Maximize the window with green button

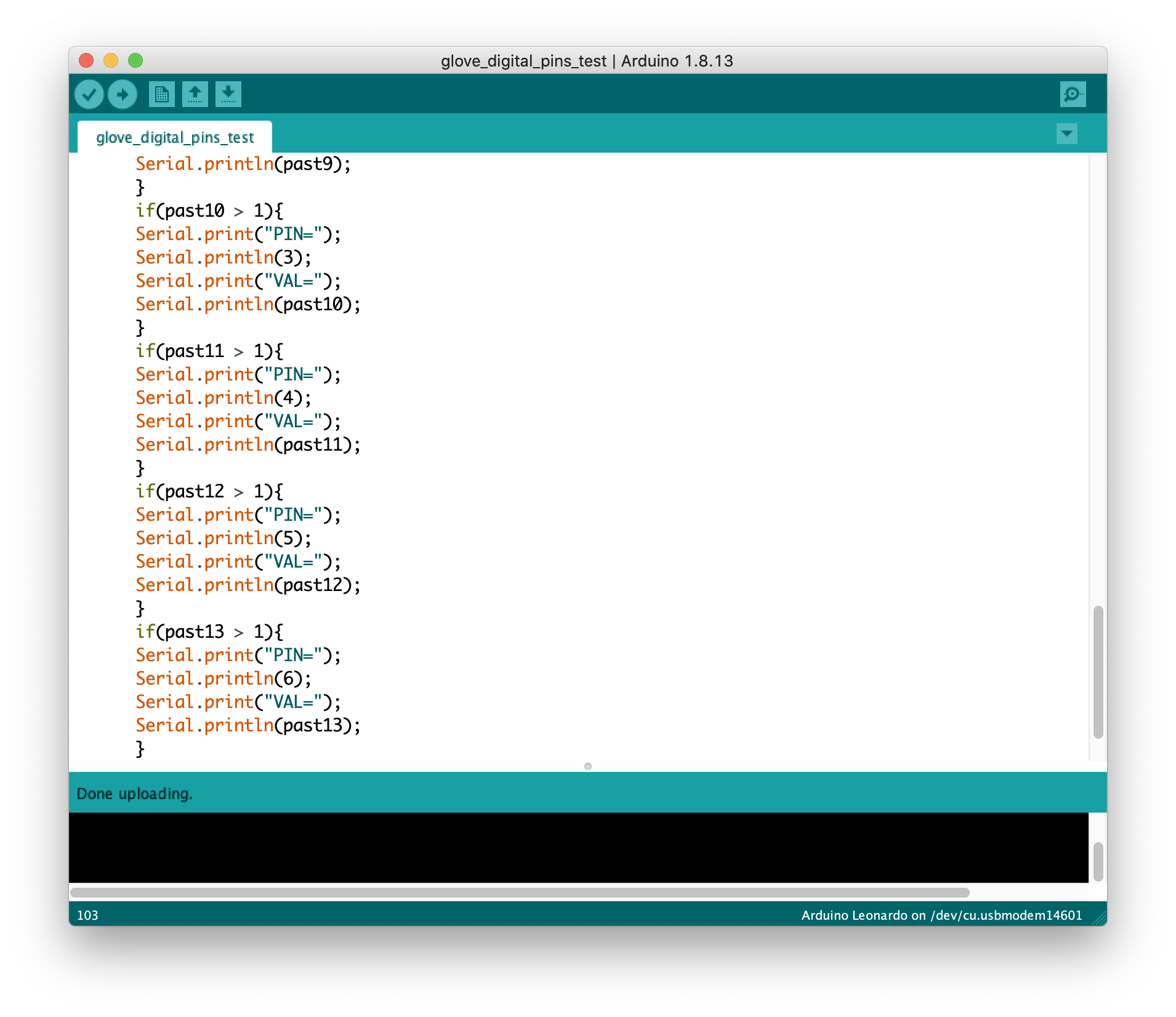click(135, 60)
